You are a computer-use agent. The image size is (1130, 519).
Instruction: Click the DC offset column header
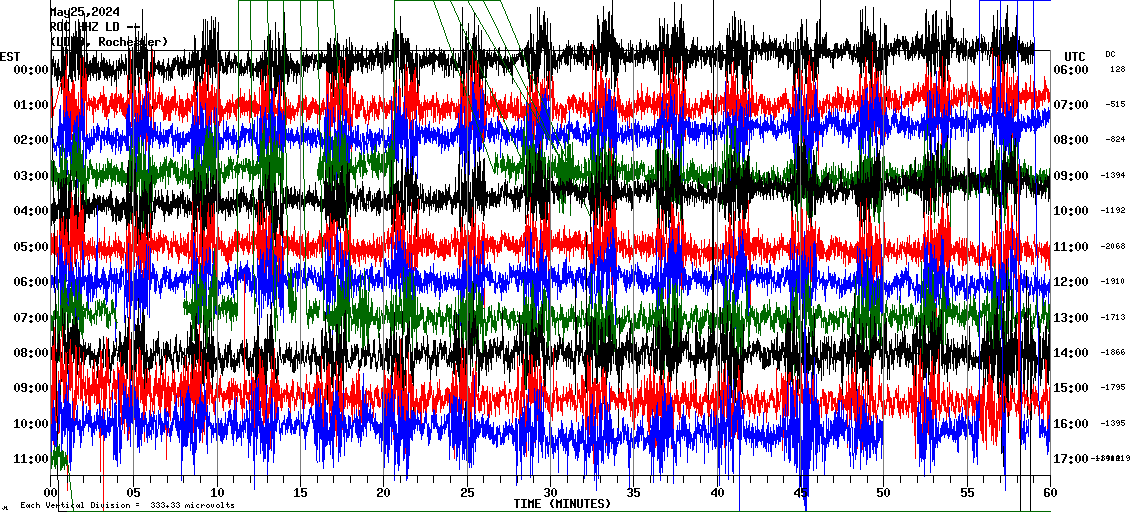(x=1110, y=54)
